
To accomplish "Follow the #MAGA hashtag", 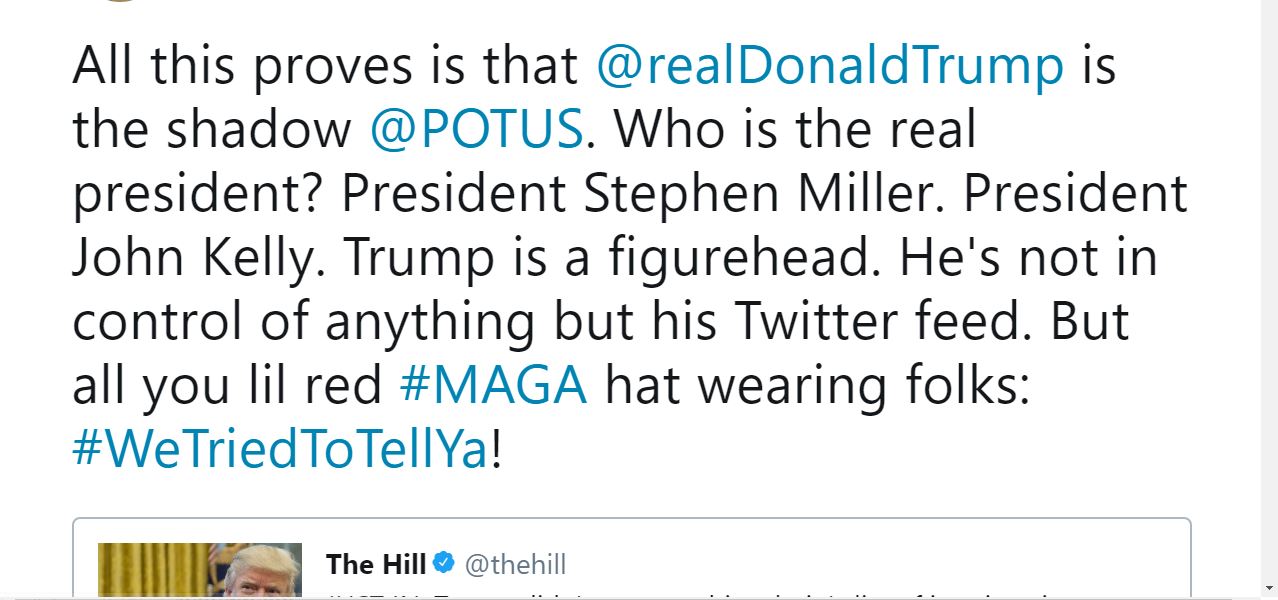I will [x=493, y=386].
